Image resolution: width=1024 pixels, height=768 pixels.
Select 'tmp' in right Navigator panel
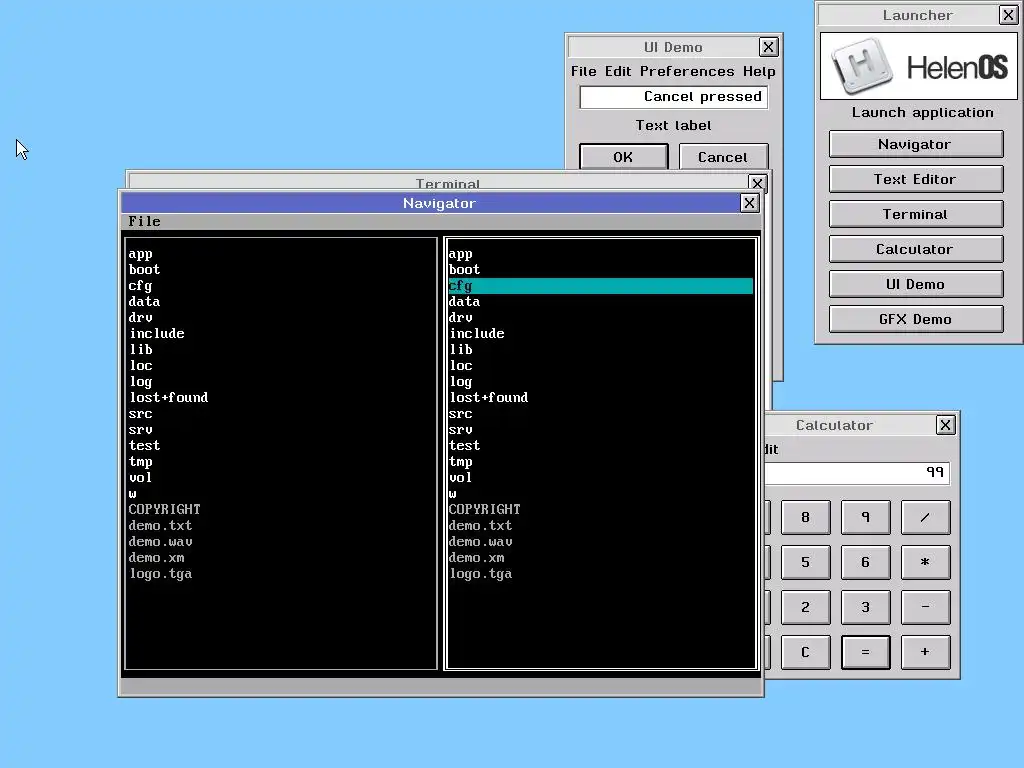tap(601, 462)
